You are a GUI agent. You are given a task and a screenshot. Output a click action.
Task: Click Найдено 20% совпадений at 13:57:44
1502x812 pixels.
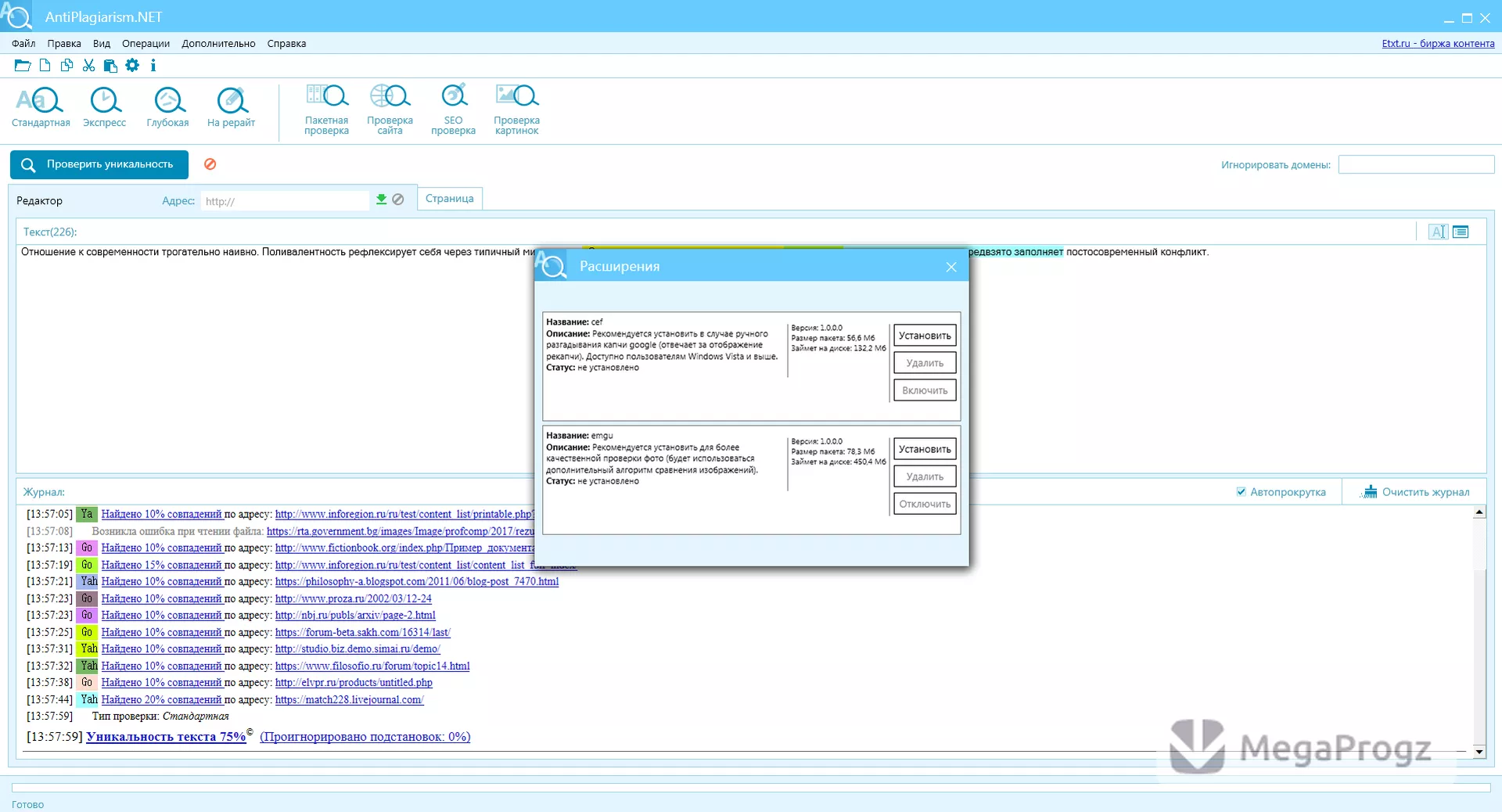click(x=162, y=699)
